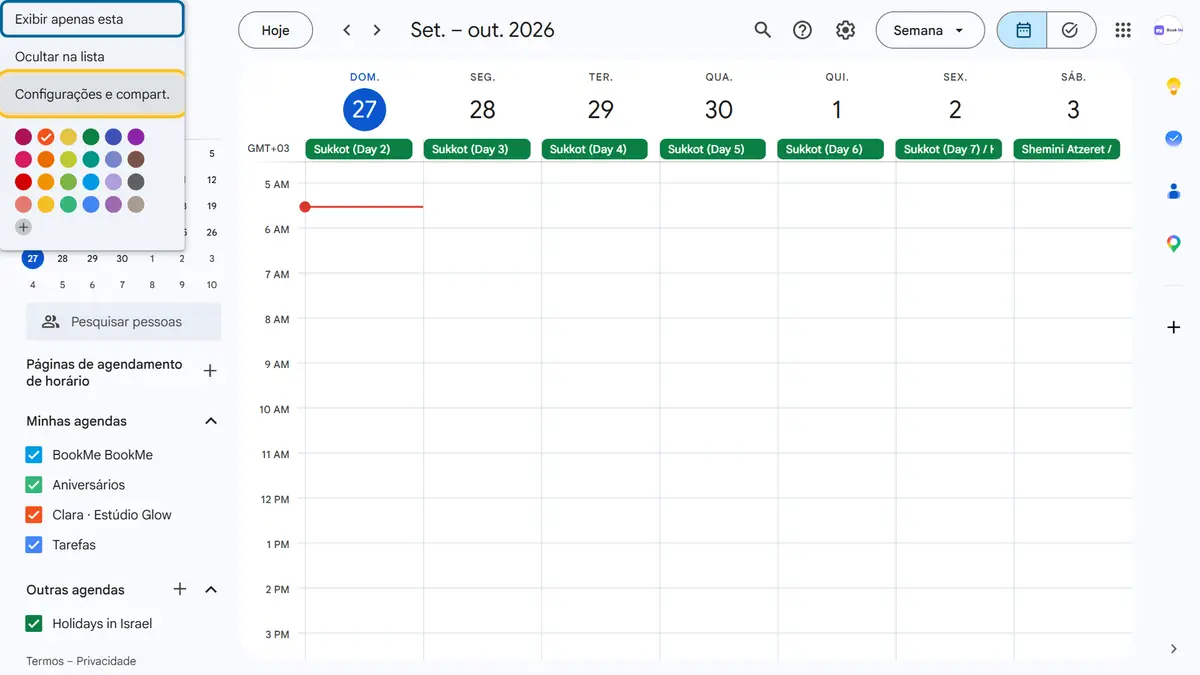Toggle the BookMe BookMe calendar checkbox
This screenshot has height=675, width=1200.
[33, 455]
